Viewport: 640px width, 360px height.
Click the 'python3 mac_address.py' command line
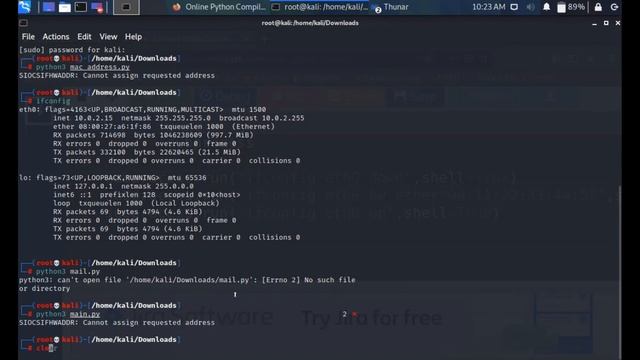pos(83,67)
